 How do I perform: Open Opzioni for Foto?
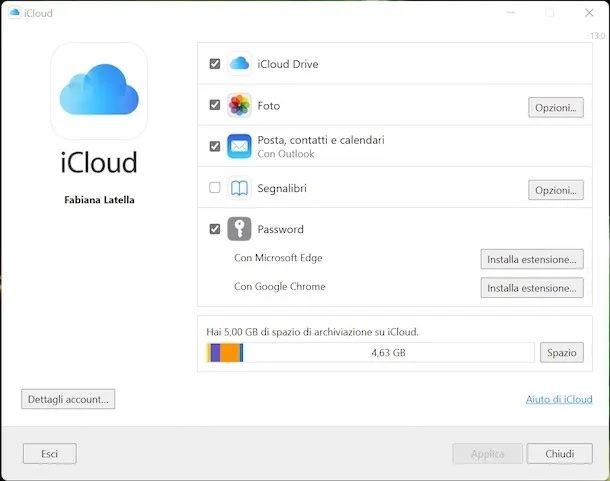556,107
